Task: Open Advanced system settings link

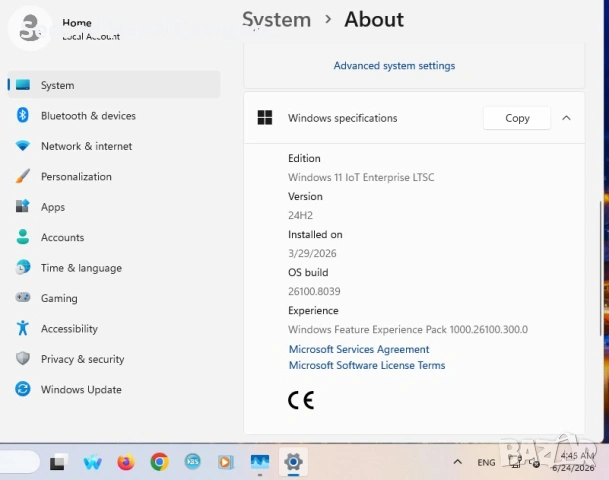Action: [x=394, y=66]
